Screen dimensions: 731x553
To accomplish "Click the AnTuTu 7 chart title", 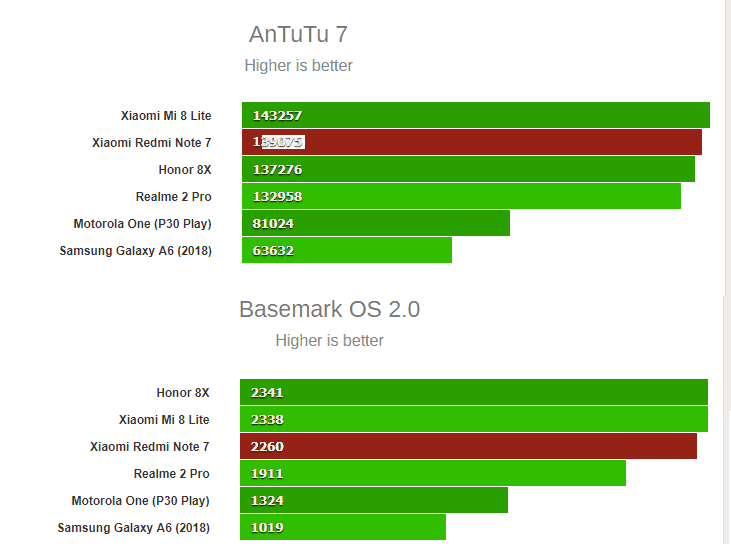I will point(298,35).
